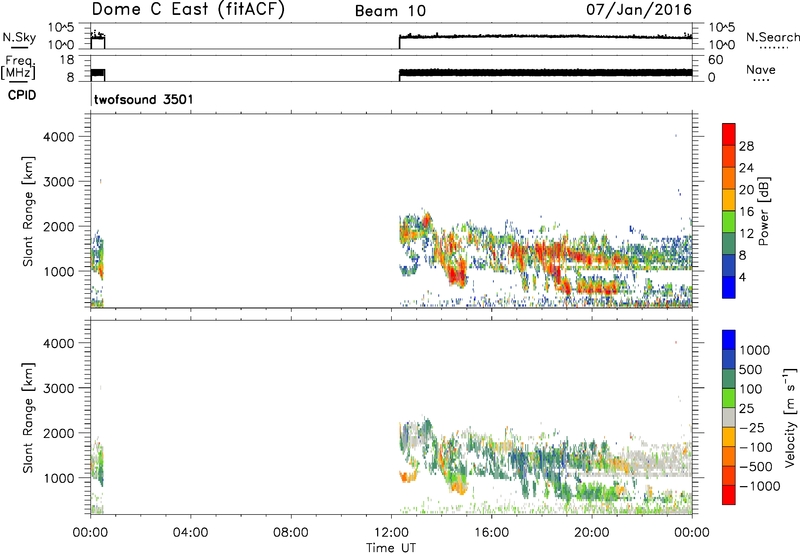Click the bright blue bottom segment of Power color bar

tap(729, 288)
